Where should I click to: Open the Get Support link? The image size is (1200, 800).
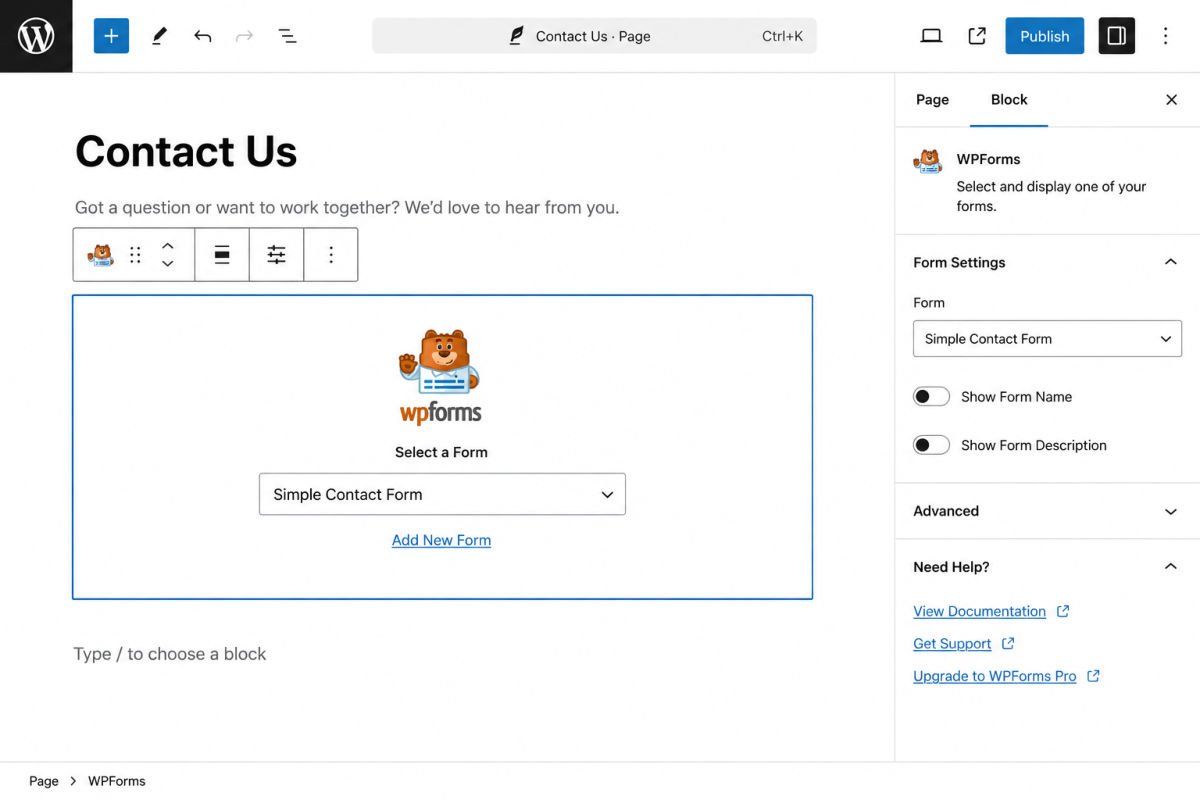[952, 644]
